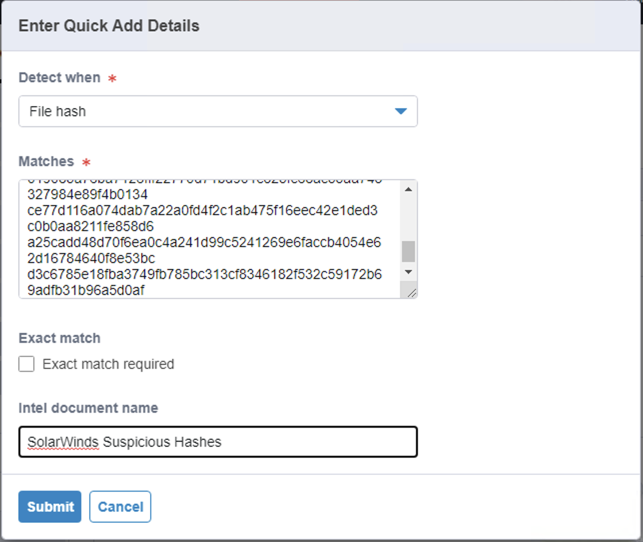Screen dimensions: 643x542
Task: Open the Detect when File hash dropdown
Action: pyautogui.click(x=218, y=111)
